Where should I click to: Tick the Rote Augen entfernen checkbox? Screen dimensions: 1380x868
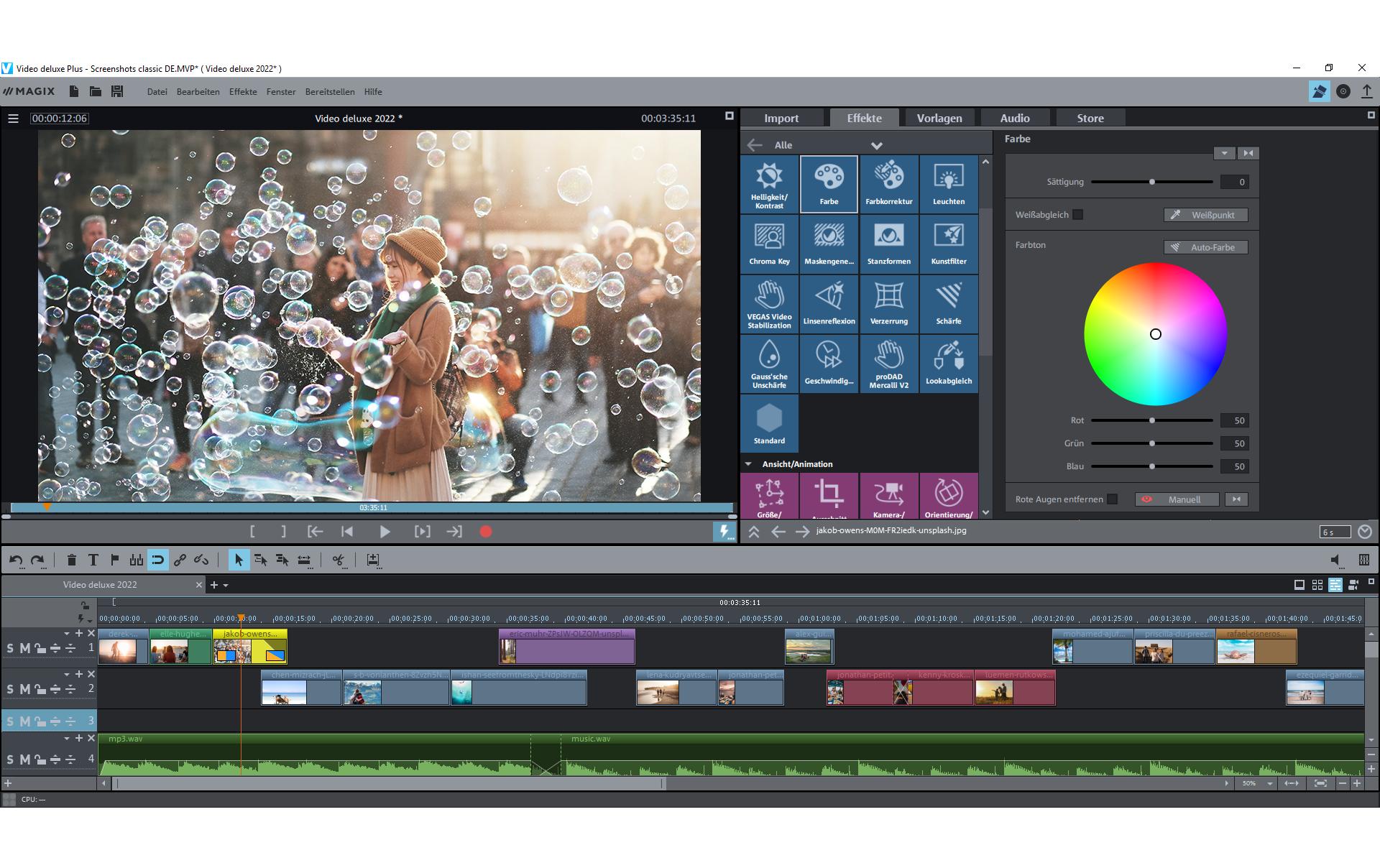1113,499
